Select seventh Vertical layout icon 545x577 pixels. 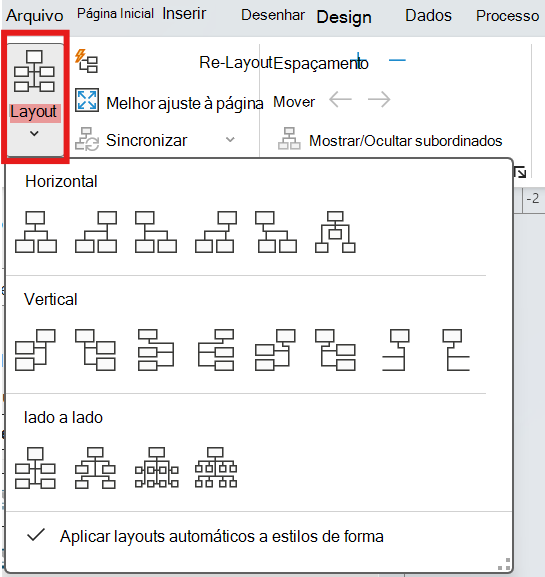(x=396, y=350)
